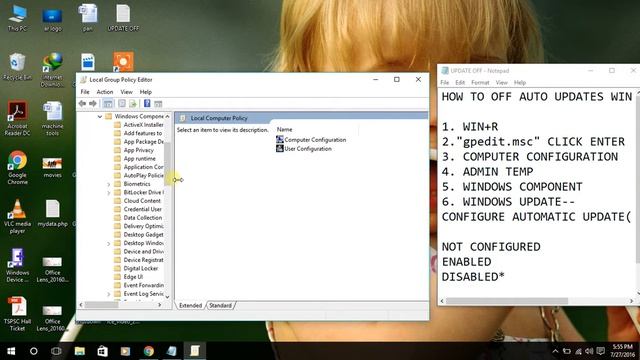The image size is (640, 360).
Task: Open Cortana search circle on taskbar
Action: coord(34,351)
